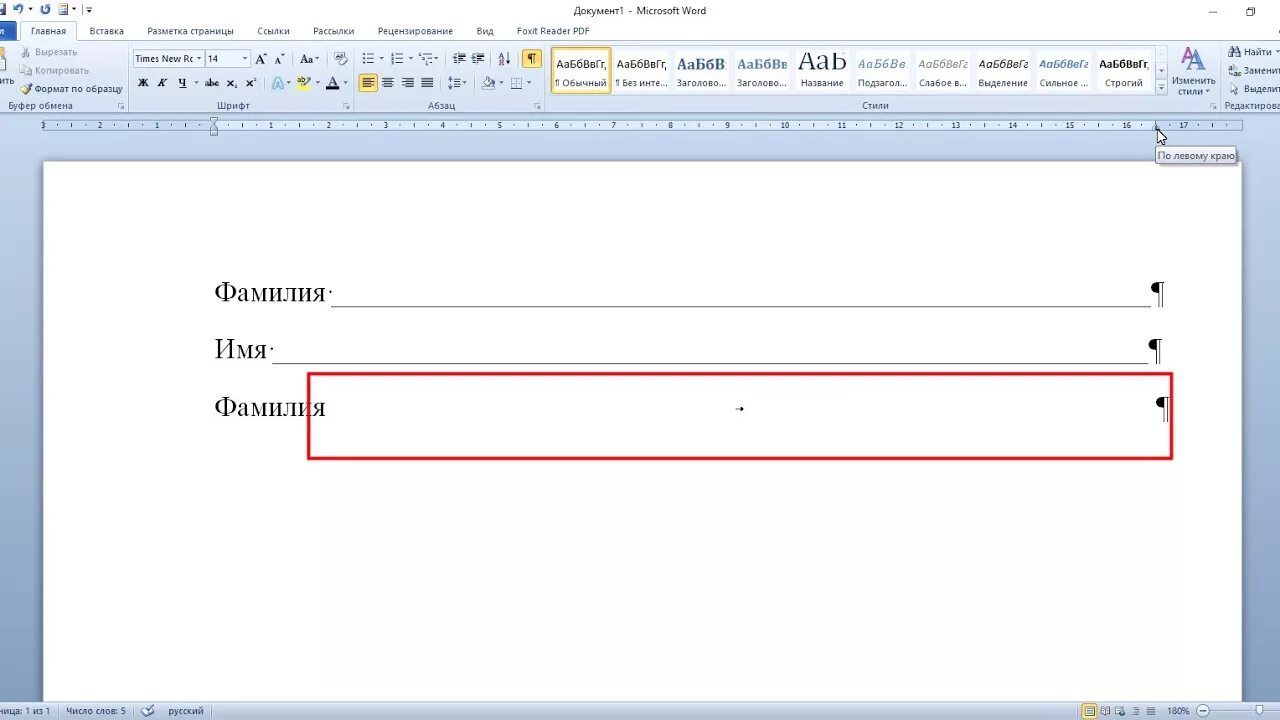This screenshot has width=1280, height=720.
Task: Switch to Вставка tab
Action: (107, 31)
